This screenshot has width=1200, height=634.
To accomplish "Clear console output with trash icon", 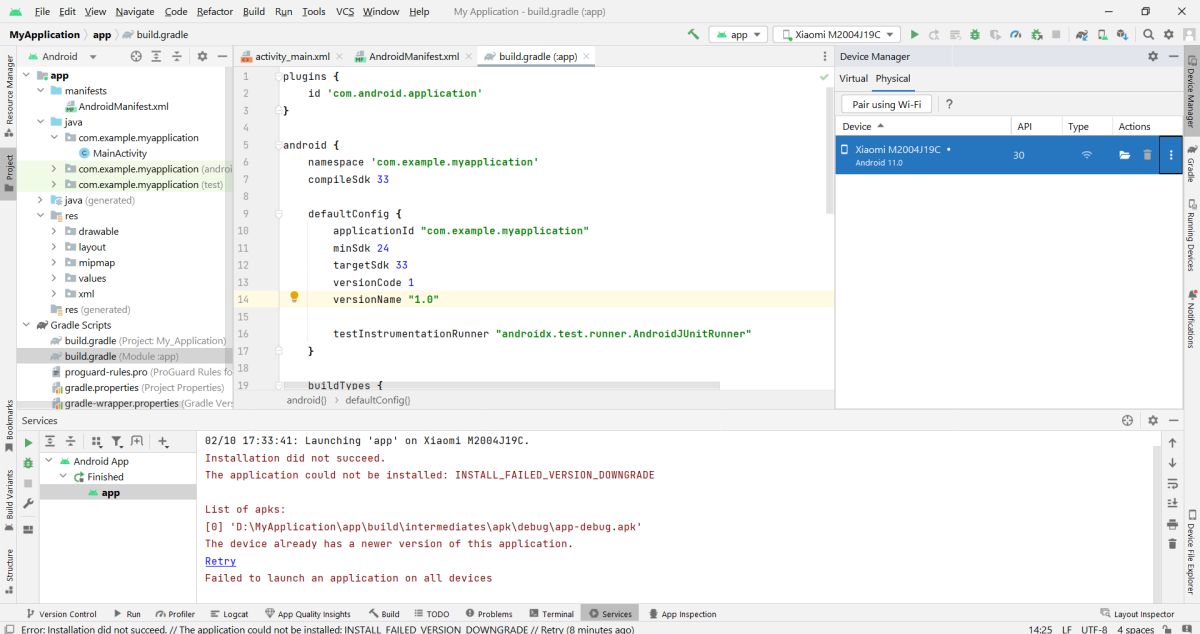I will [1172, 543].
